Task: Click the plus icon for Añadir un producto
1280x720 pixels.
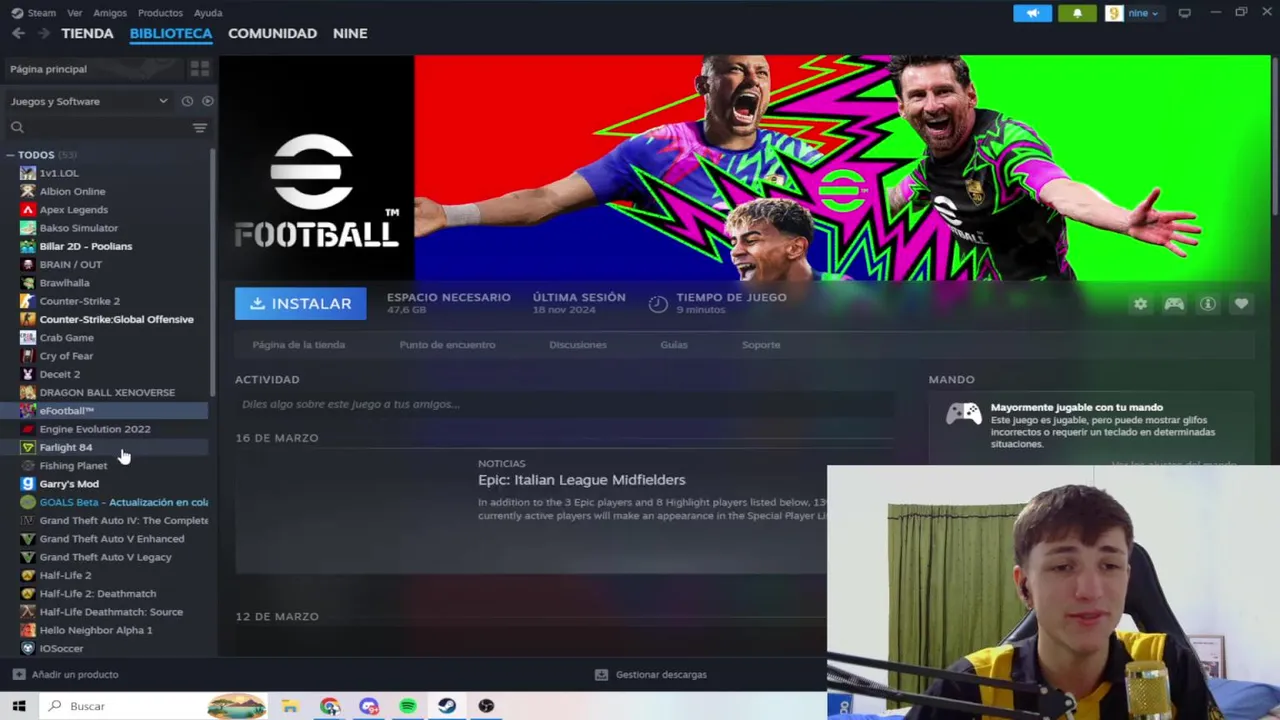Action: point(18,675)
